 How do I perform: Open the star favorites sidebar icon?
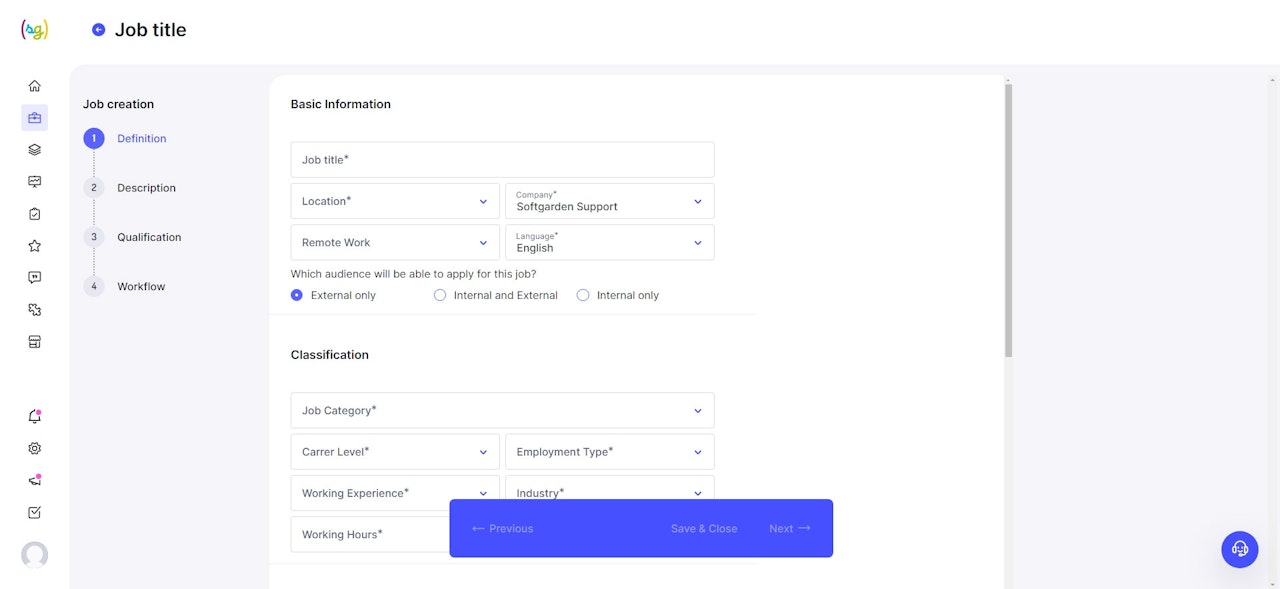click(34, 246)
